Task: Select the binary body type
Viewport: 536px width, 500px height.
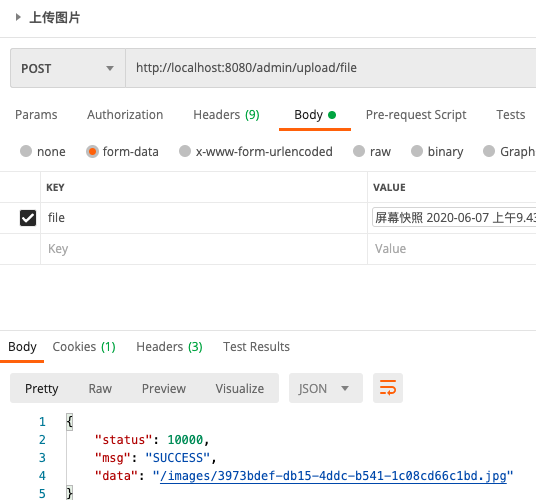Action: click(x=417, y=151)
